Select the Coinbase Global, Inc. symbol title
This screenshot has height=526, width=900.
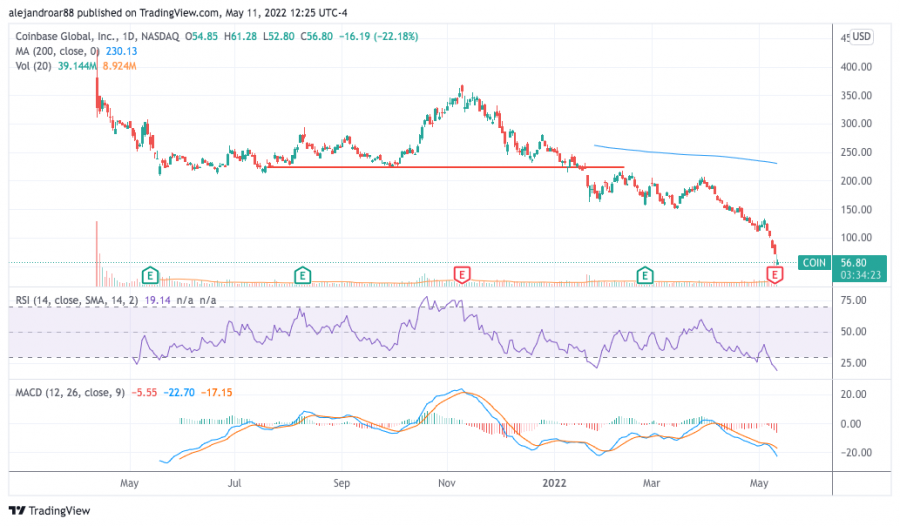(x=65, y=36)
